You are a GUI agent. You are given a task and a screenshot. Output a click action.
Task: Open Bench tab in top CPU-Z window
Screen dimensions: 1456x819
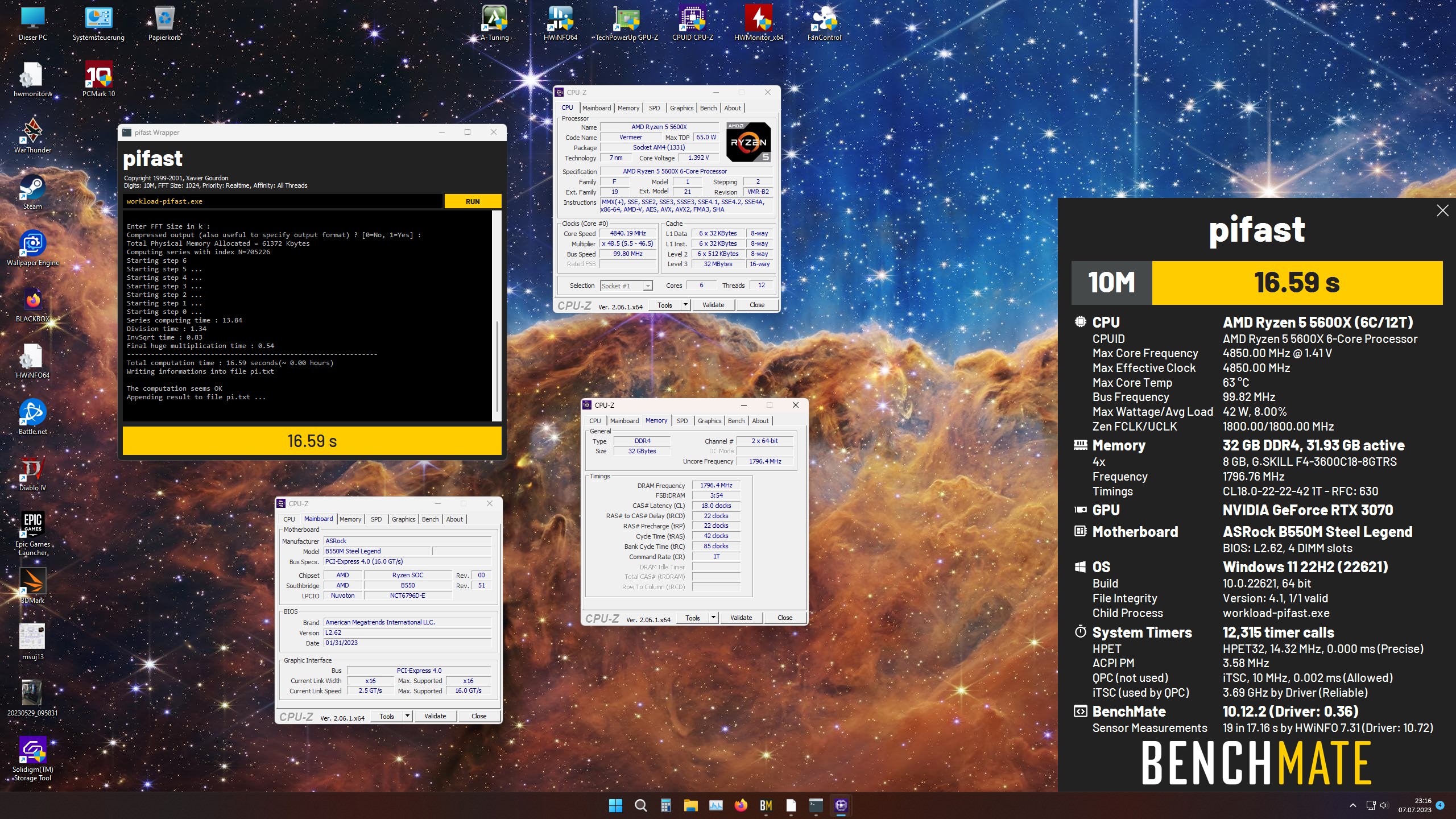(708, 108)
